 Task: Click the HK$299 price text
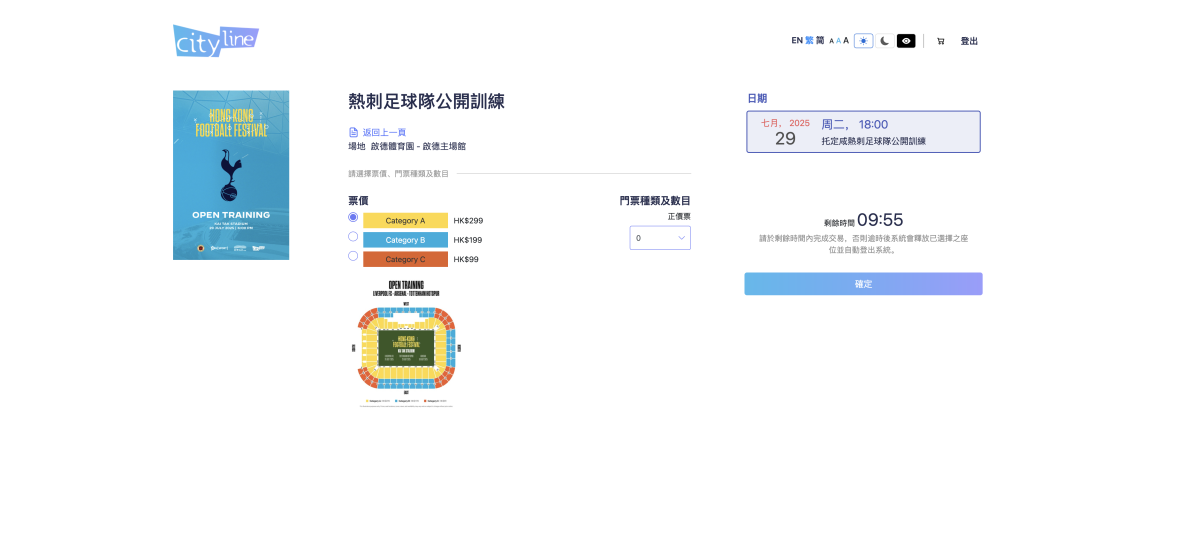pyautogui.click(x=468, y=221)
